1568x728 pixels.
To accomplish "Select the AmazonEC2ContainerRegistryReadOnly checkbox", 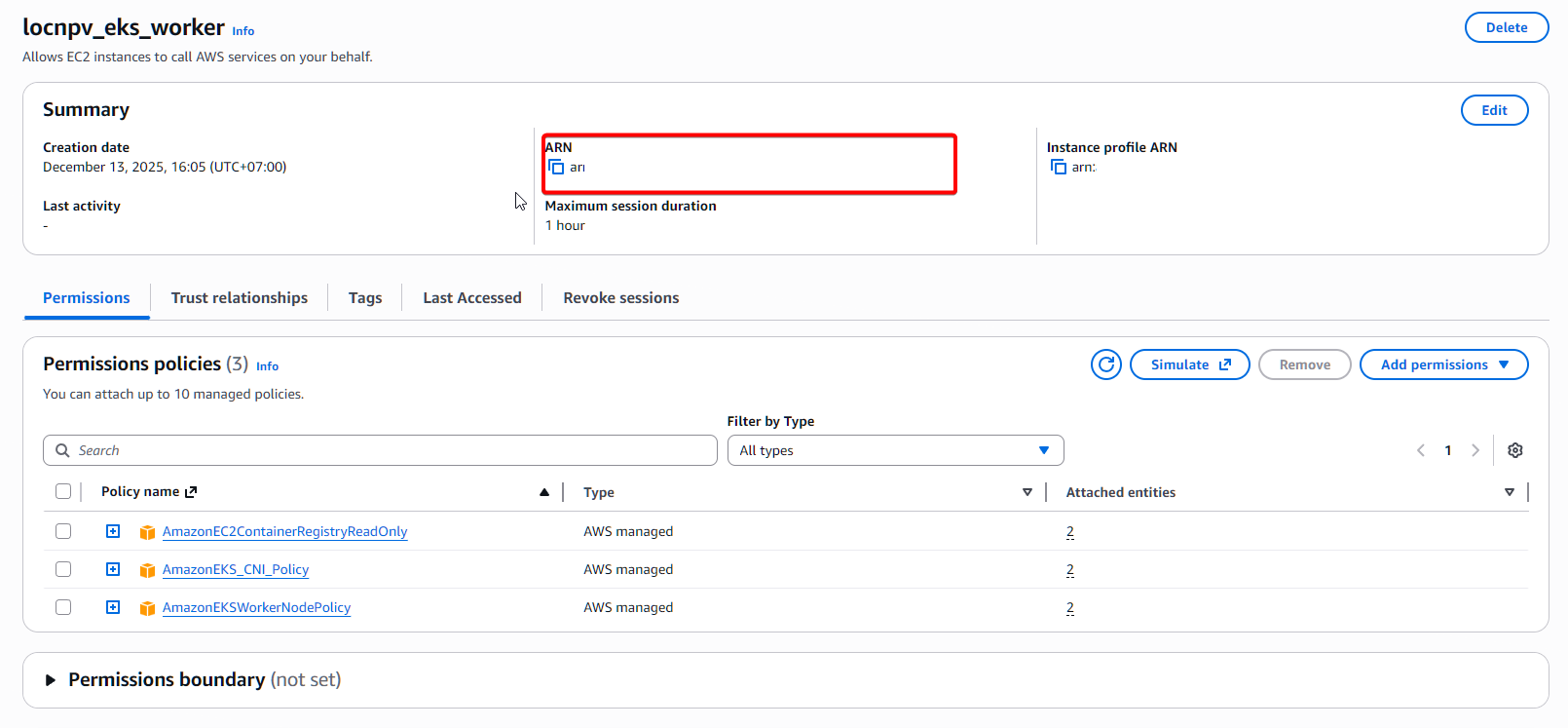I will tap(63, 531).
